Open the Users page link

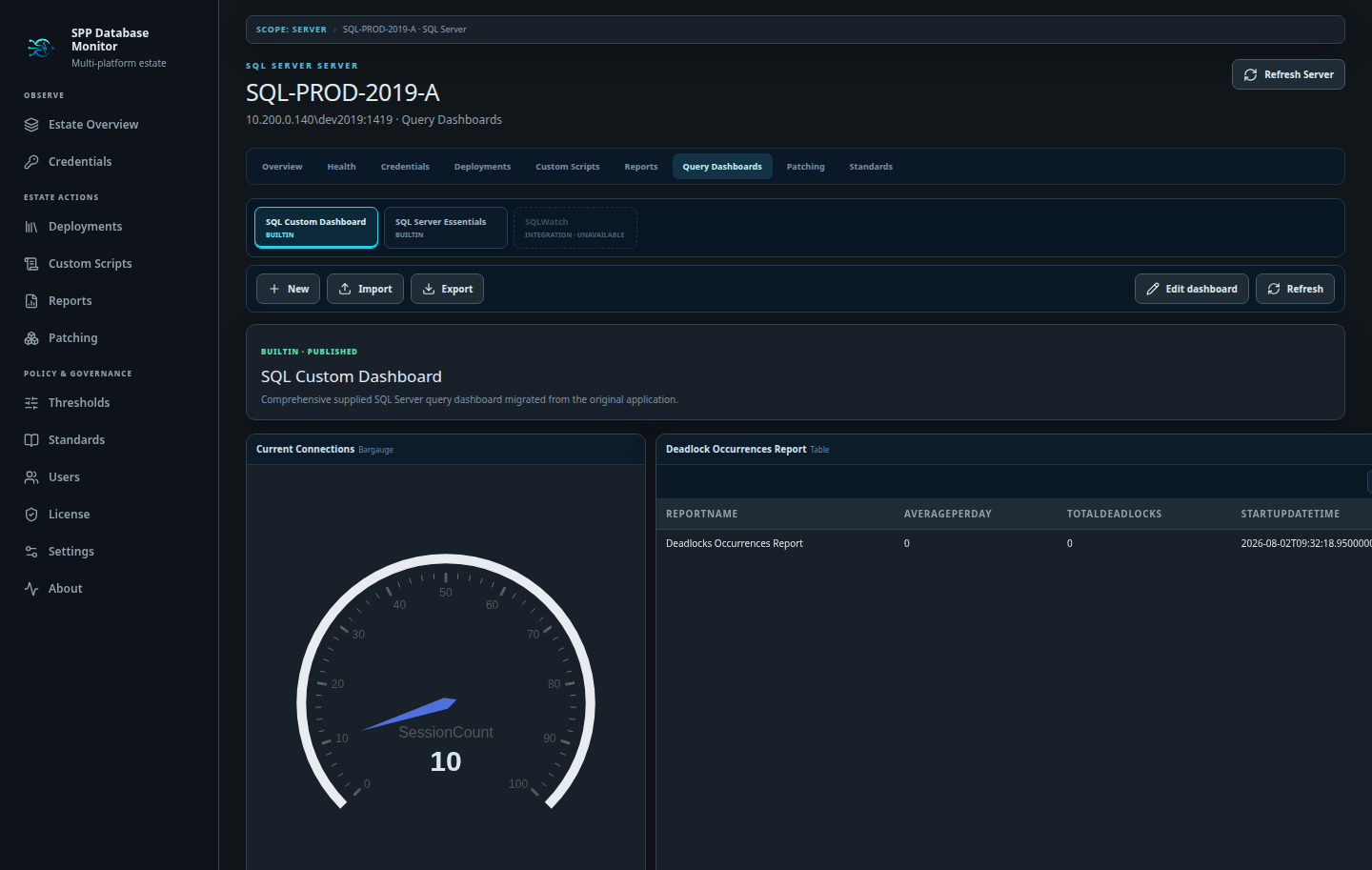coord(64,477)
